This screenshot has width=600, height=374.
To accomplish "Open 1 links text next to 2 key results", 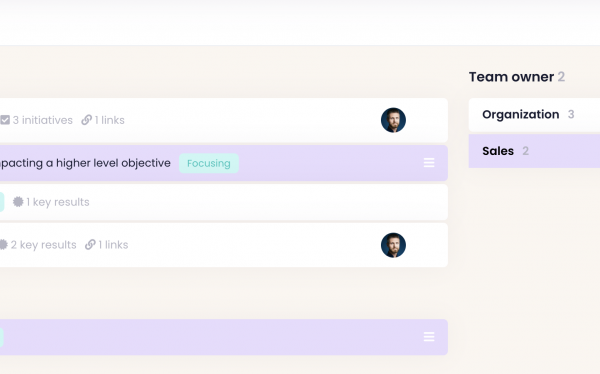I will point(113,245).
